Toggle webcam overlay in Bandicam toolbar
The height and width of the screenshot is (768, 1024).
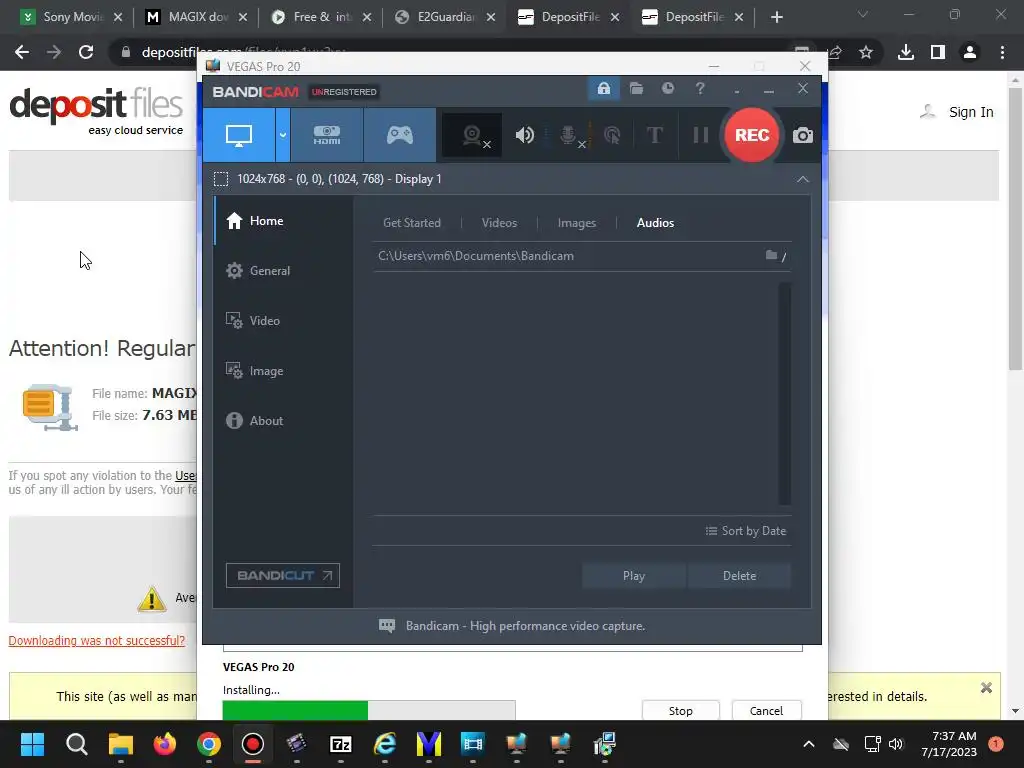click(x=472, y=135)
